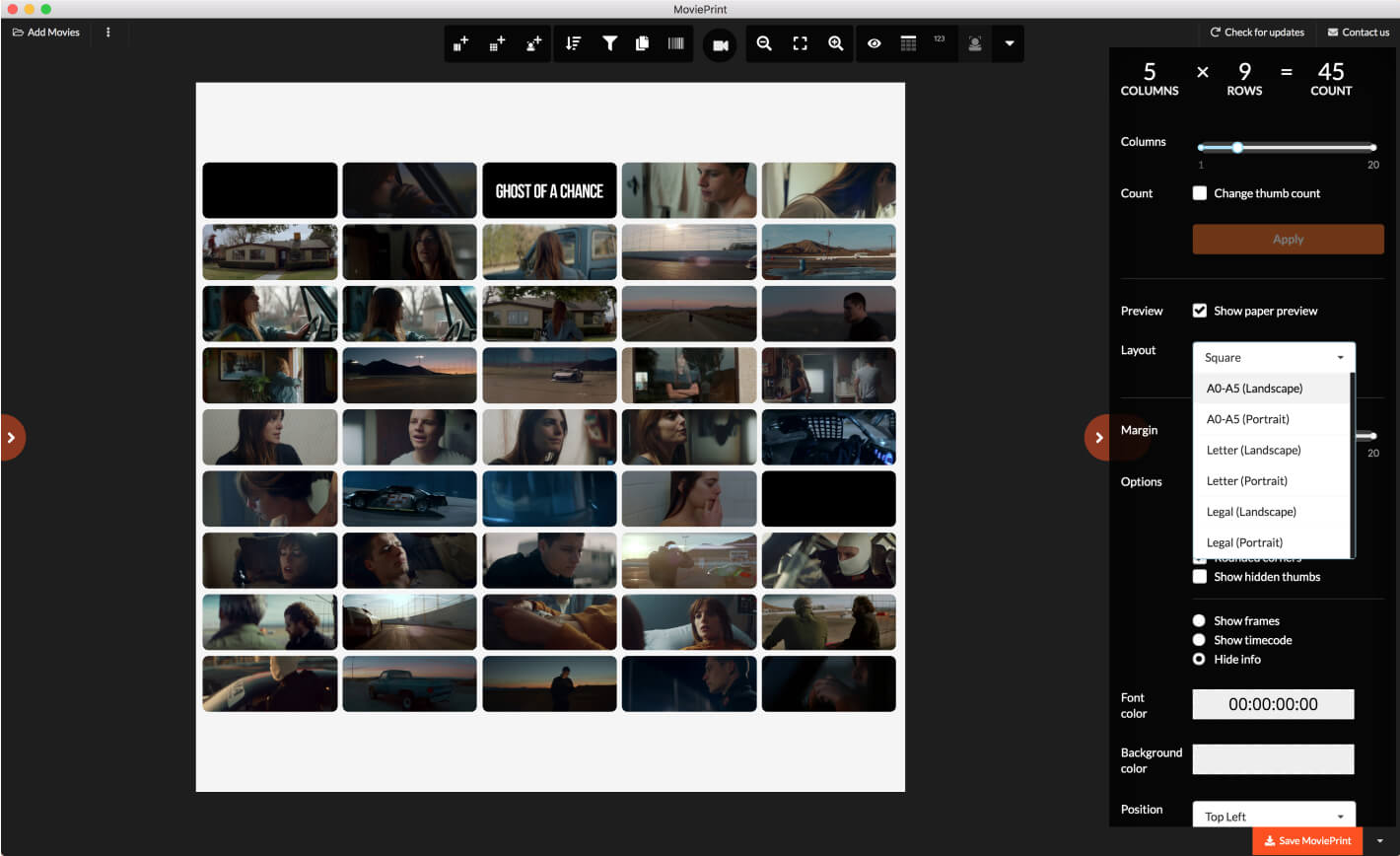1400x856 pixels.
Task: Choose A0-A5 (Landscape) layout
Action: click(1272, 389)
